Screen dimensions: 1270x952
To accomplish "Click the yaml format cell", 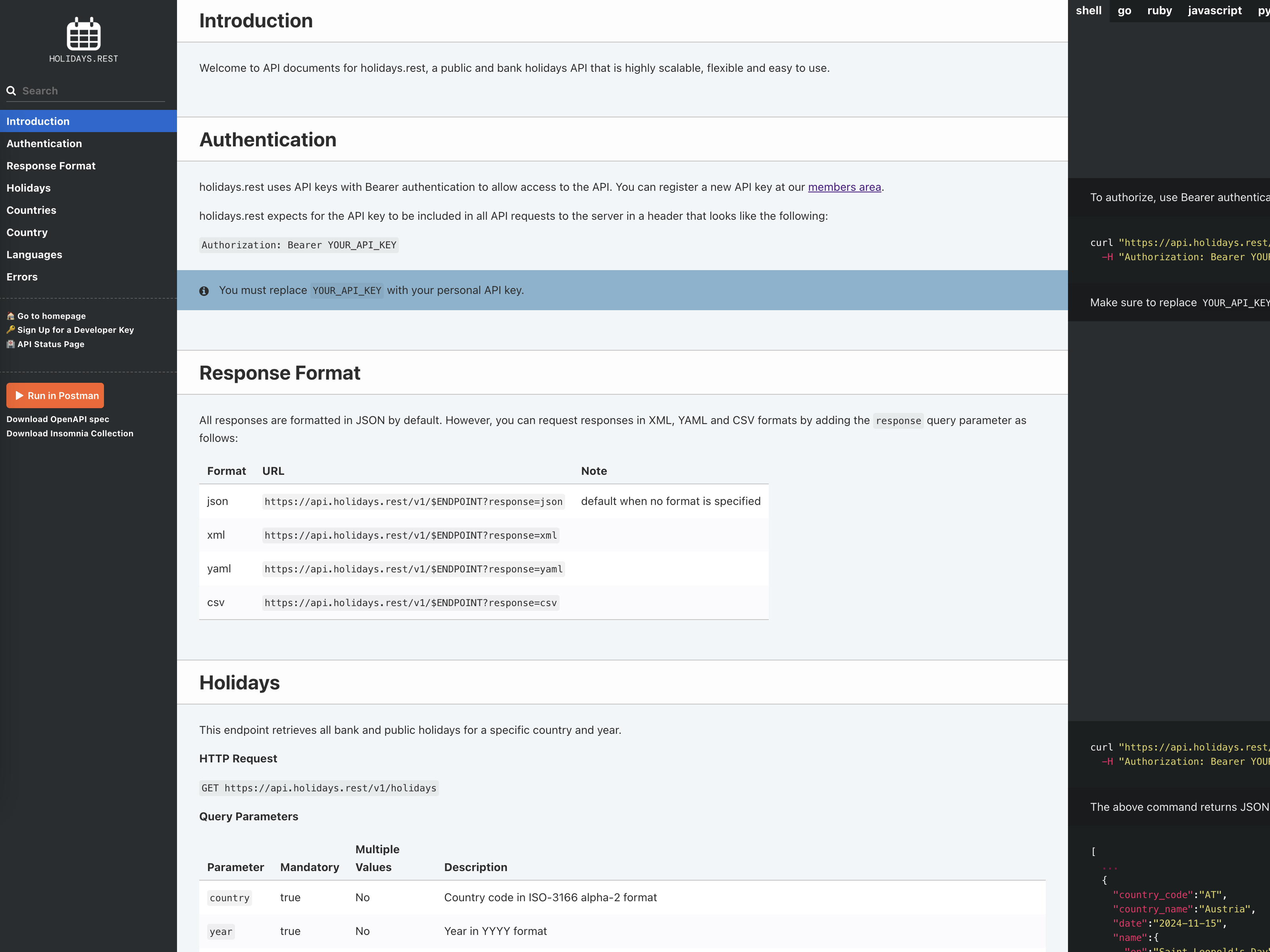I will pyautogui.click(x=219, y=569).
